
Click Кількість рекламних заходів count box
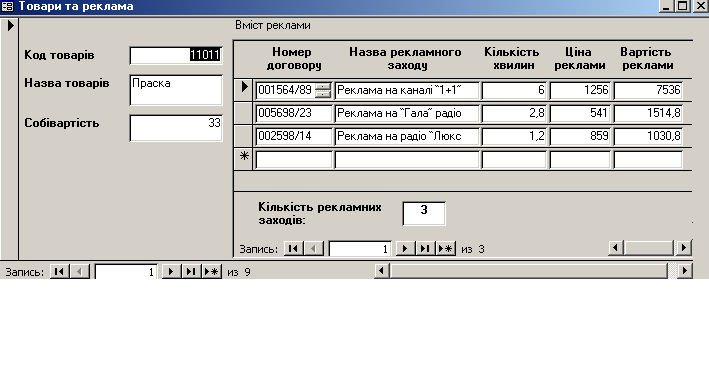click(x=424, y=213)
